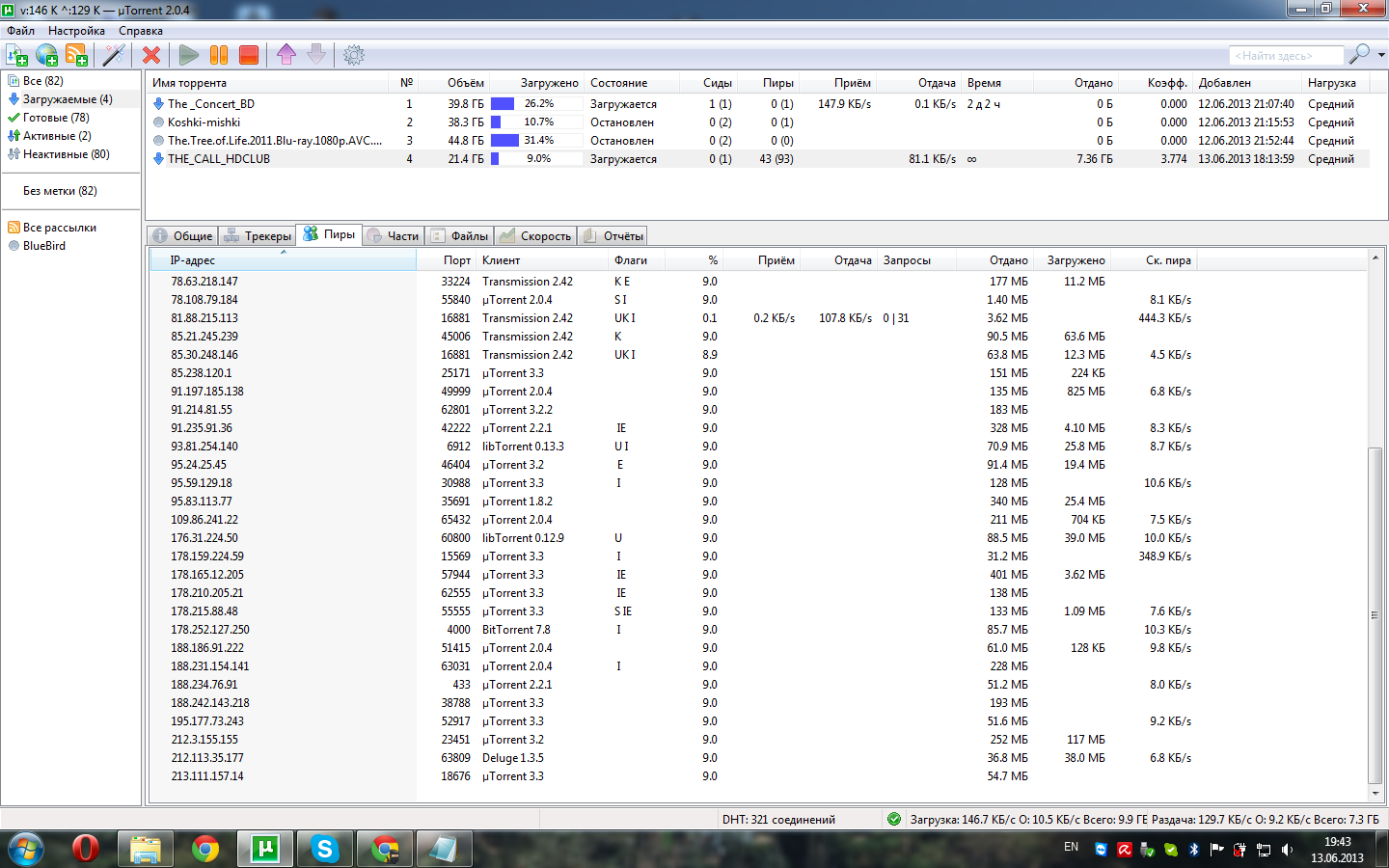Open Preferences with the gear icon
The width and height of the screenshot is (1389, 868).
coord(354,55)
